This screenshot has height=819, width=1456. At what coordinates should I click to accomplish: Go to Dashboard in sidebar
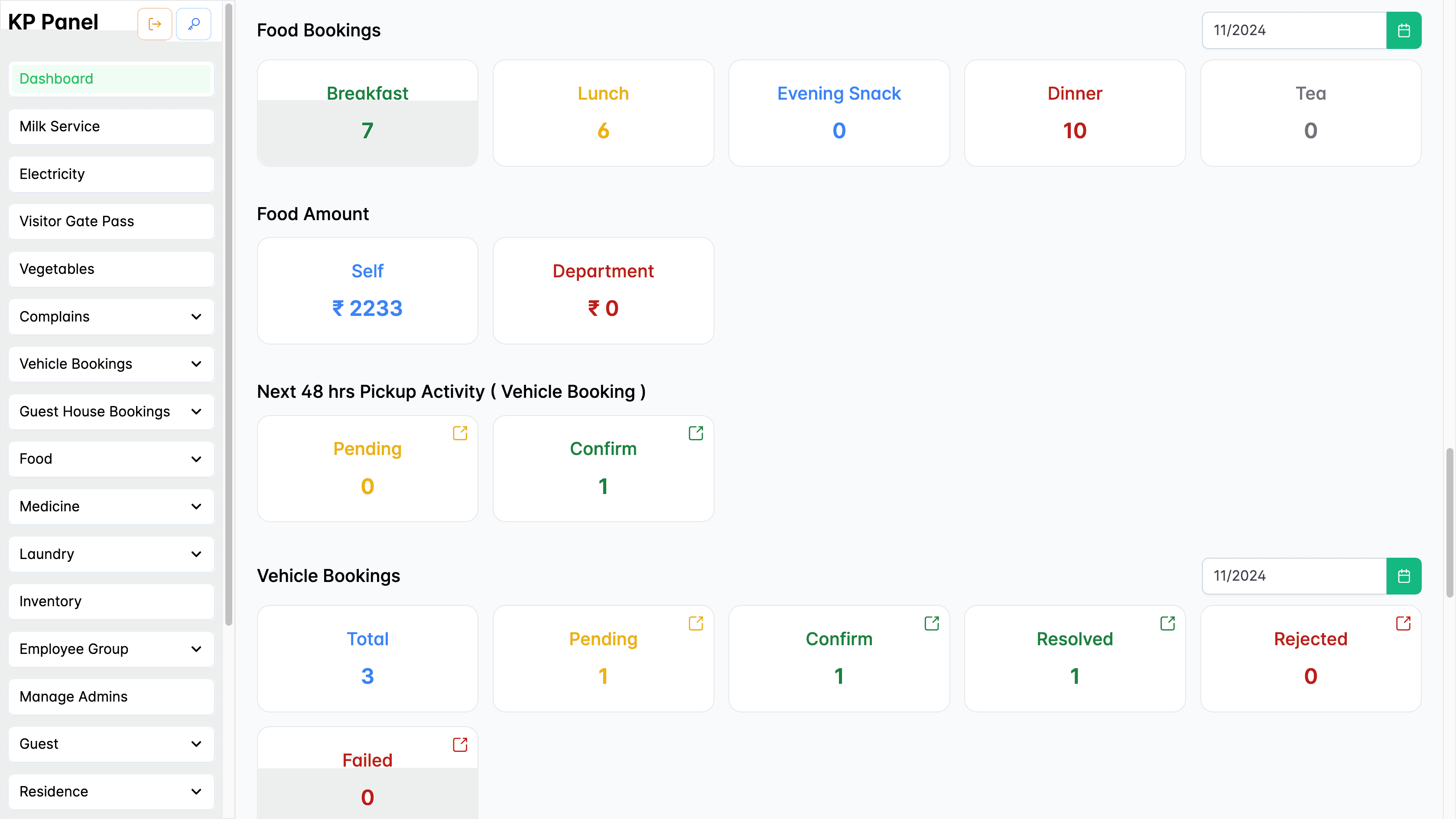point(111,78)
